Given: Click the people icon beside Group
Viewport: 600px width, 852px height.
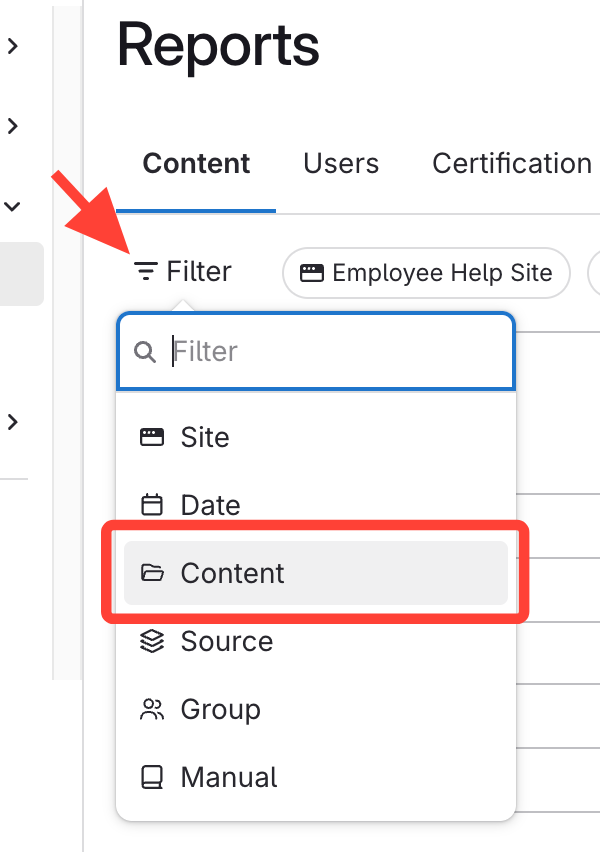Looking at the screenshot, I should click(x=152, y=710).
